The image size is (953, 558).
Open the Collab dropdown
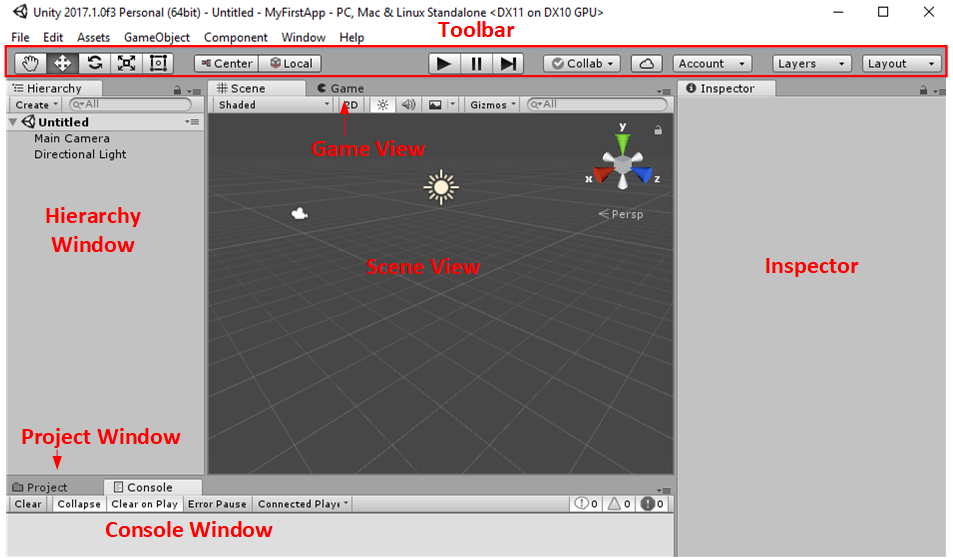coord(582,63)
